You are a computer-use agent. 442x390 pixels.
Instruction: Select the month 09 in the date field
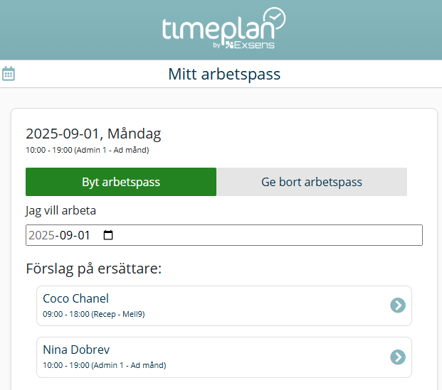pyautogui.click(x=66, y=235)
